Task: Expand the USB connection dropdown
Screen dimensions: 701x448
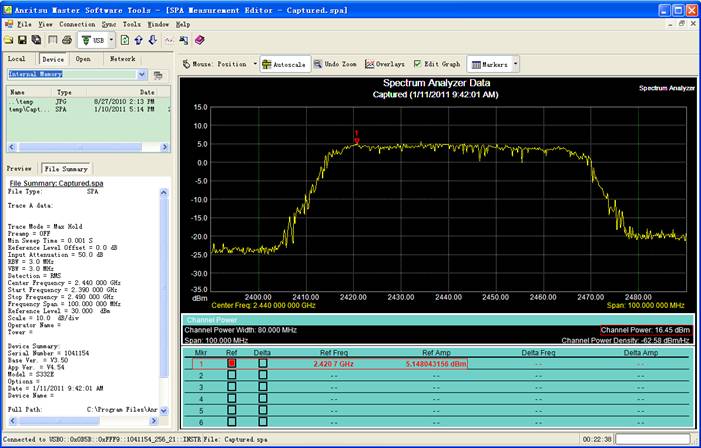Action: (x=111, y=40)
